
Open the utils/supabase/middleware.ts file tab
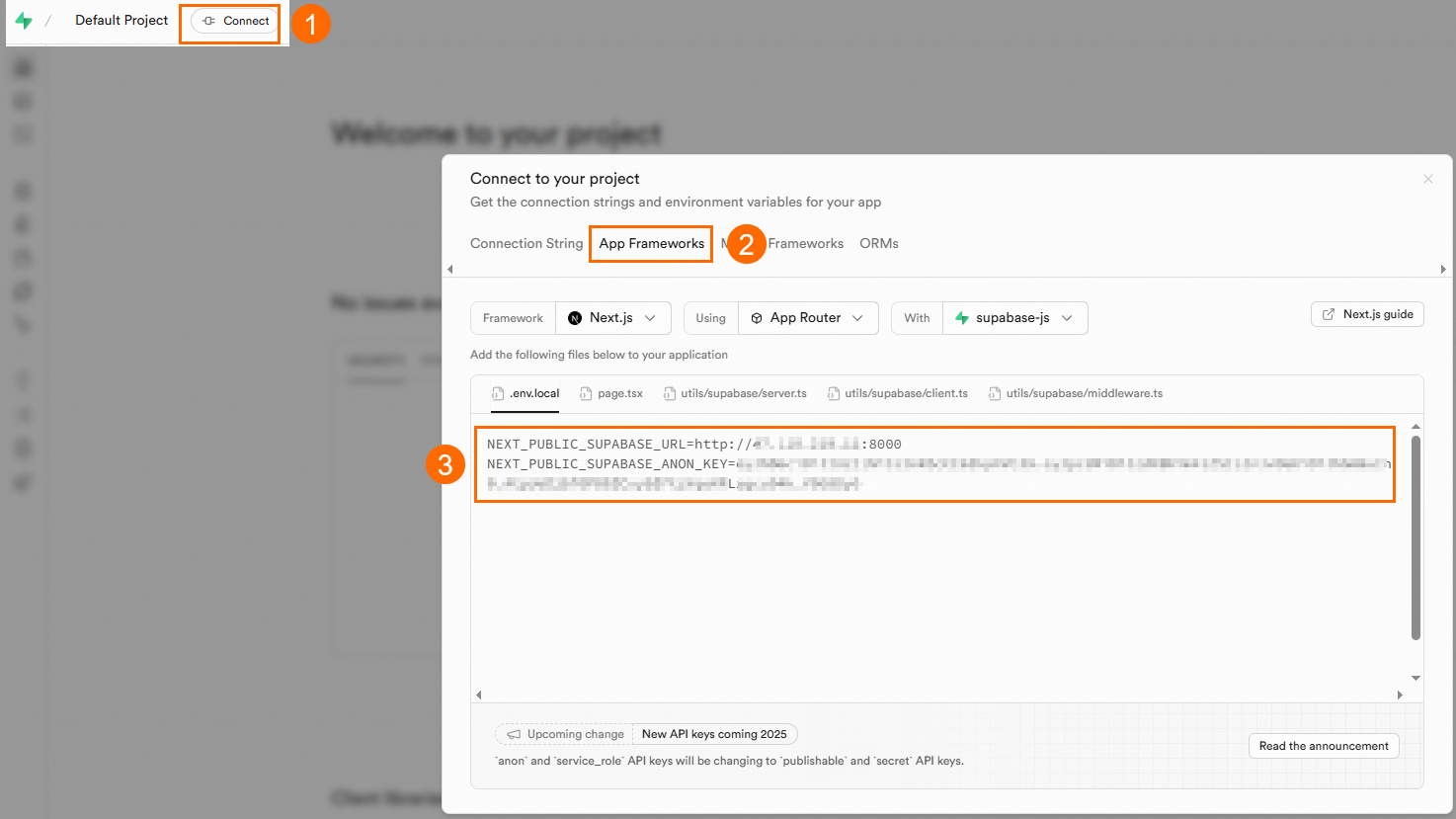(1076, 393)
